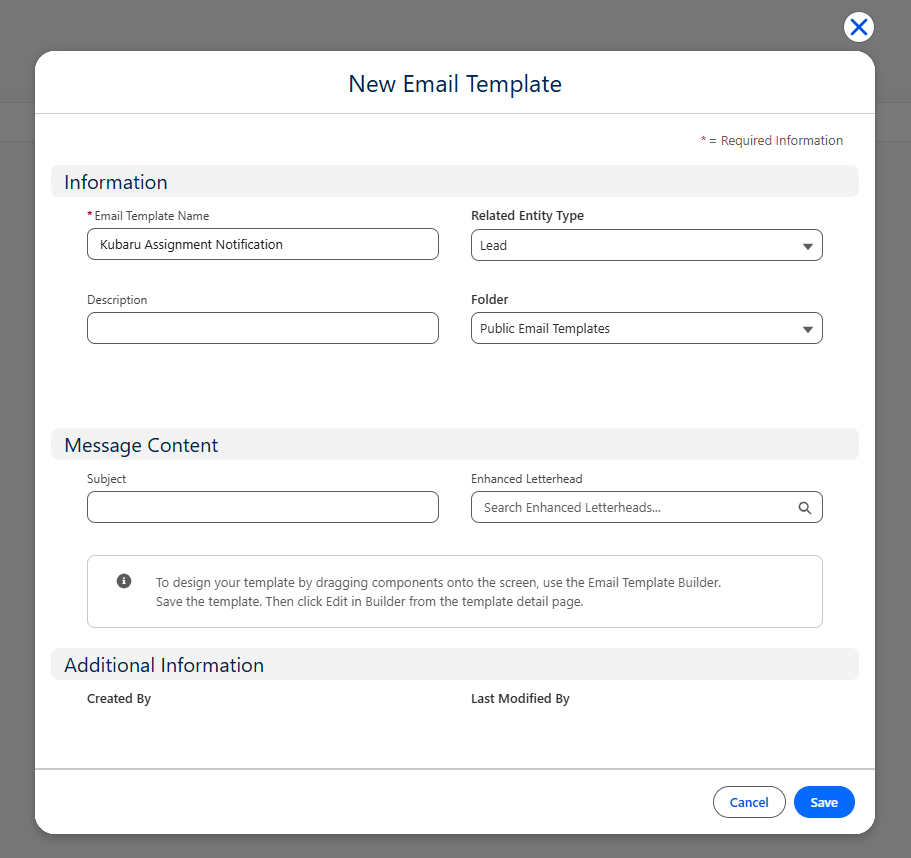The height and width of the screenshot is (858, 911).
Task: Save the new email template
Action: [x=823, y=802]
